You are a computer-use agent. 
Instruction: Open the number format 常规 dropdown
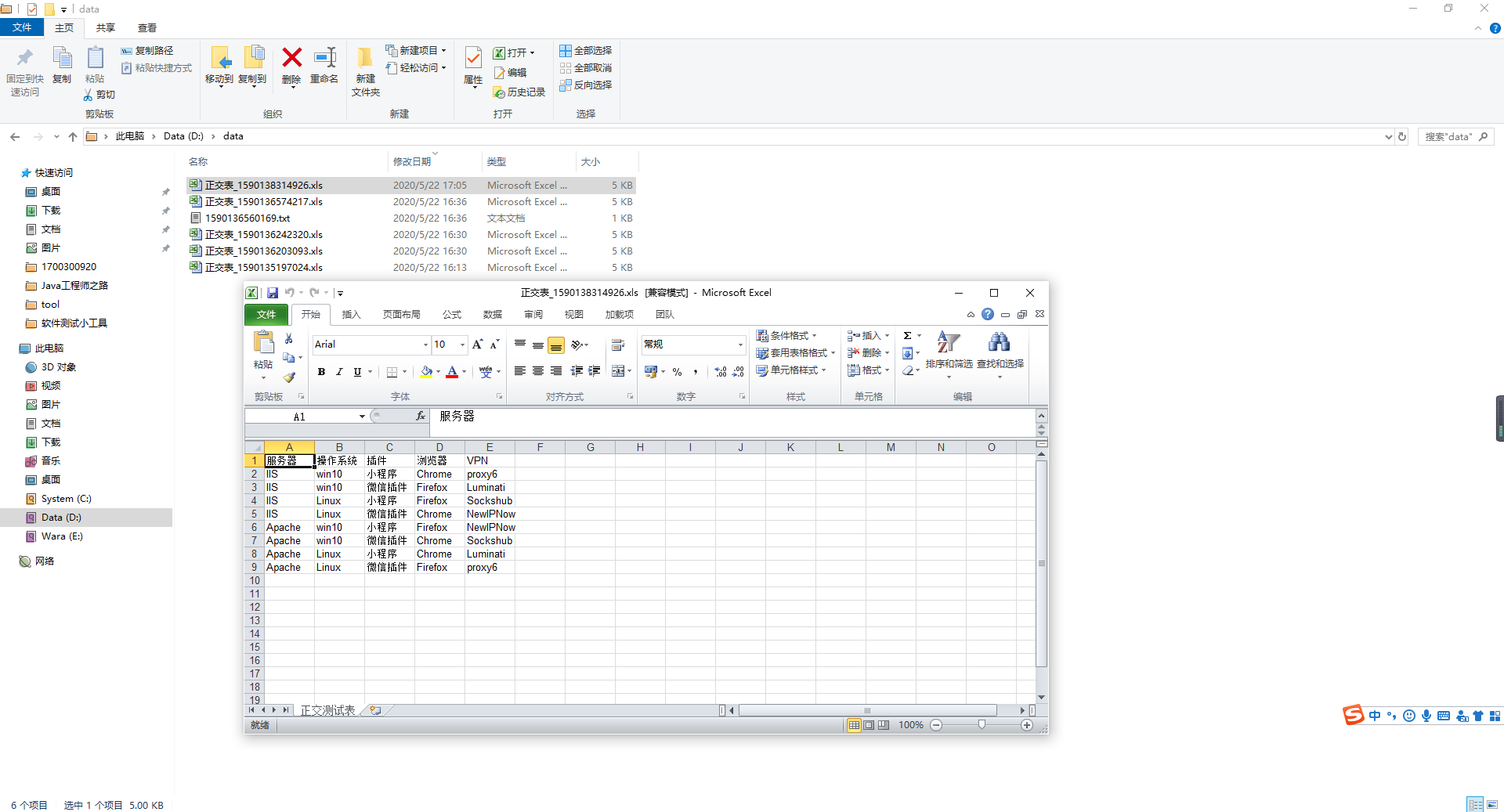tap(740, 345)
